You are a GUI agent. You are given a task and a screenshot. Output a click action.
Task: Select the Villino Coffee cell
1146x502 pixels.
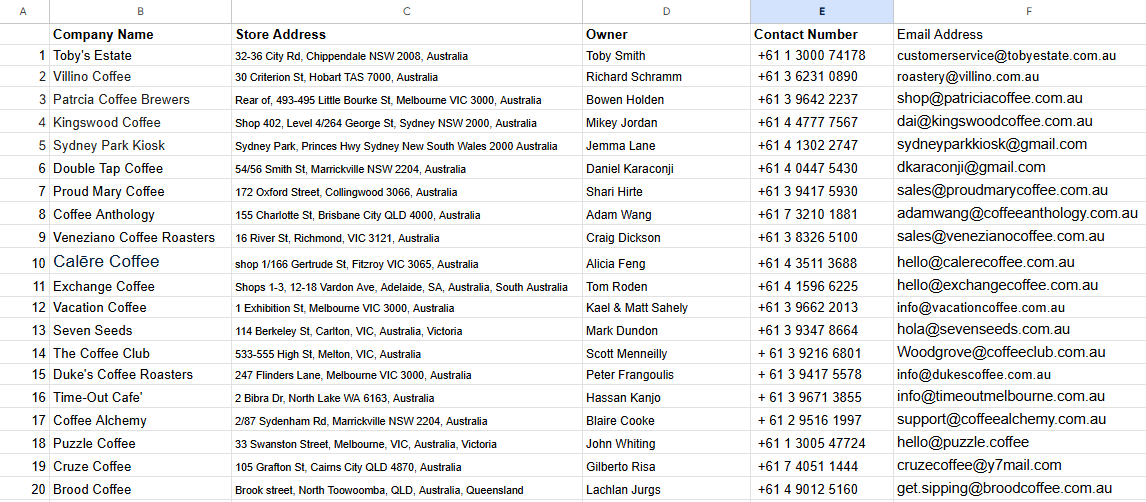pyautogui.click(x=140, y=77)
